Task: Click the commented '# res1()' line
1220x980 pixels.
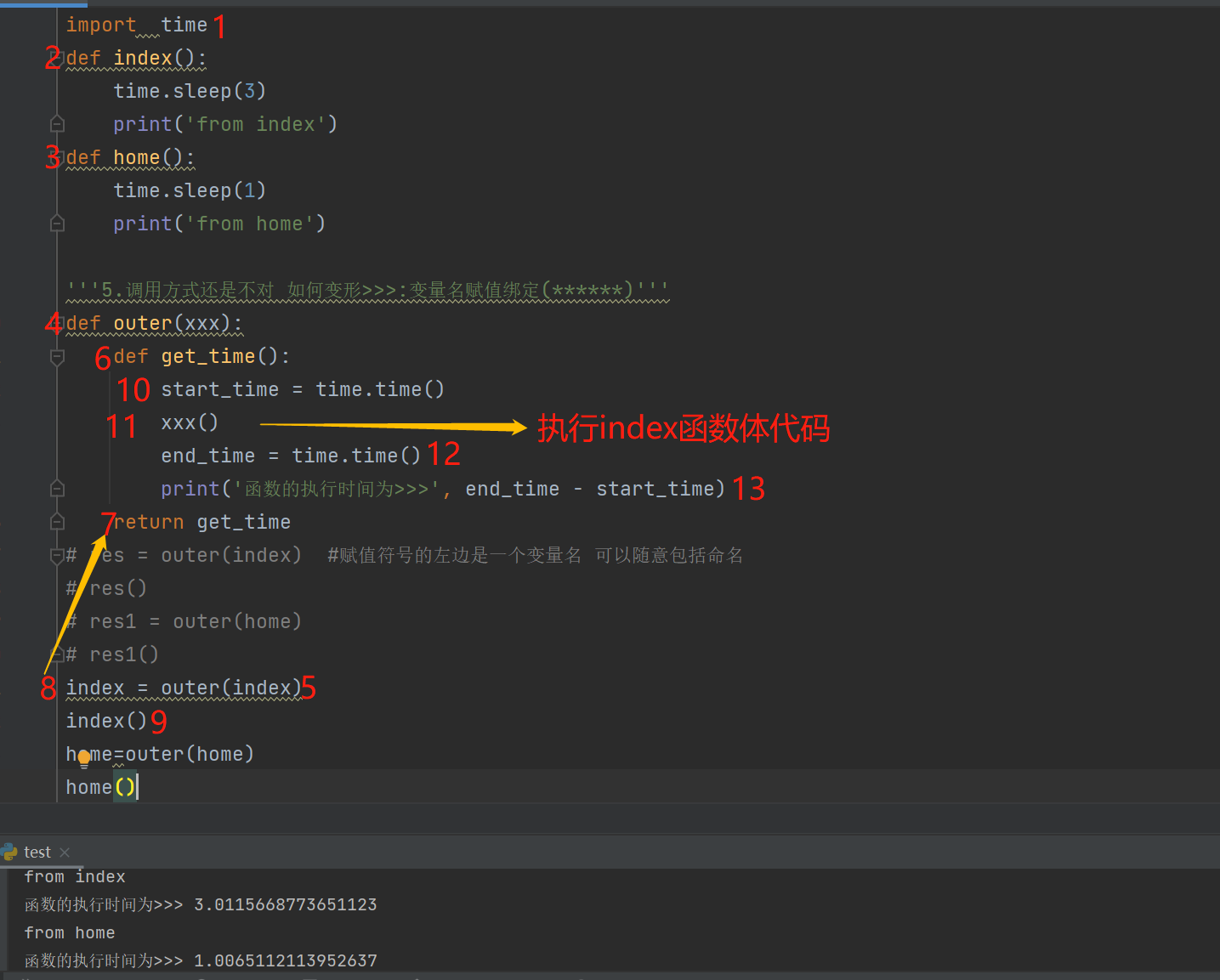Action: coord(112,654)
